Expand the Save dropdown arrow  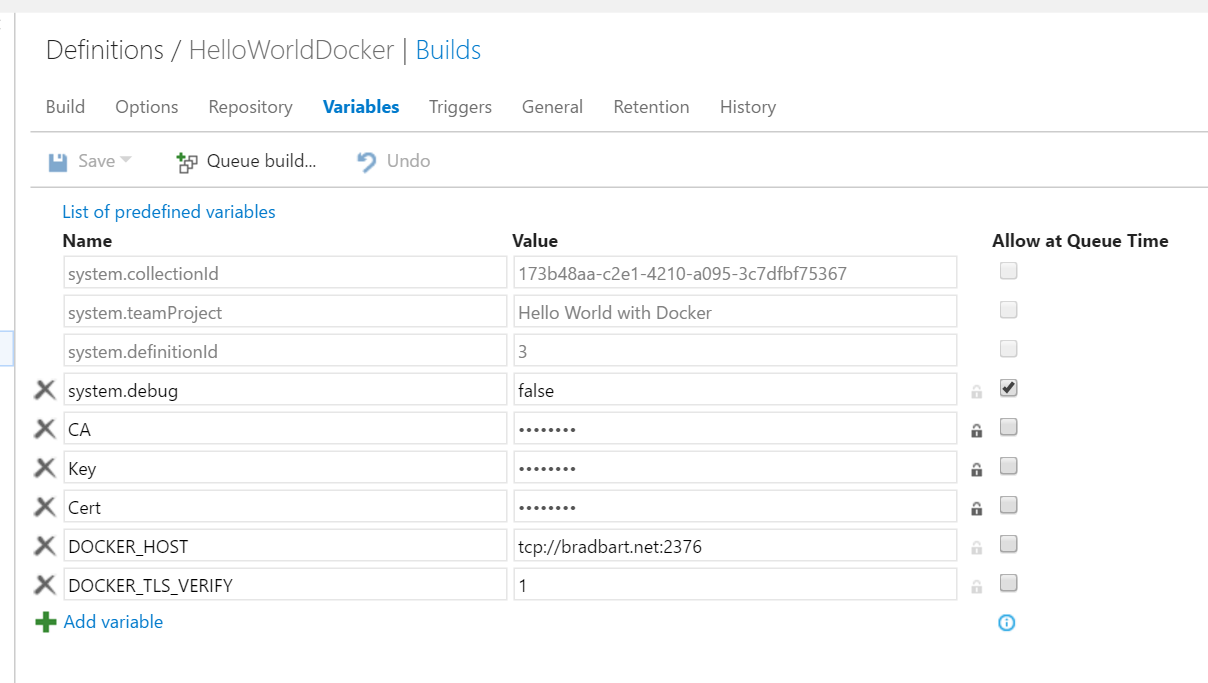click(x=126, y=161)
